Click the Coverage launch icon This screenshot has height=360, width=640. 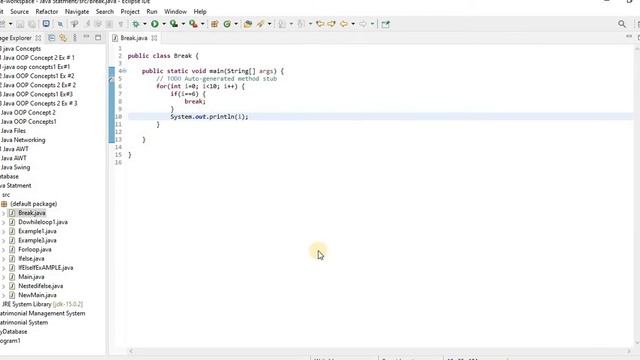pos(174,24)
